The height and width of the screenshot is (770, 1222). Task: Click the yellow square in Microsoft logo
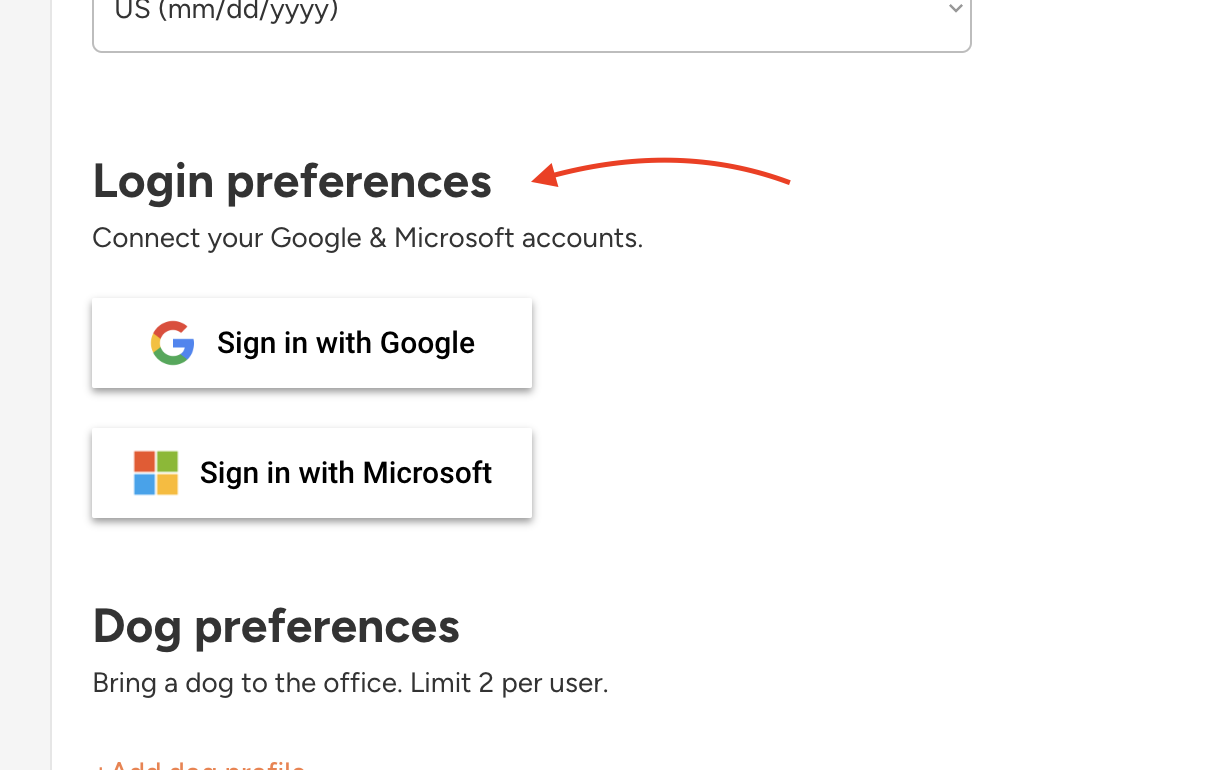pos(167,484)
